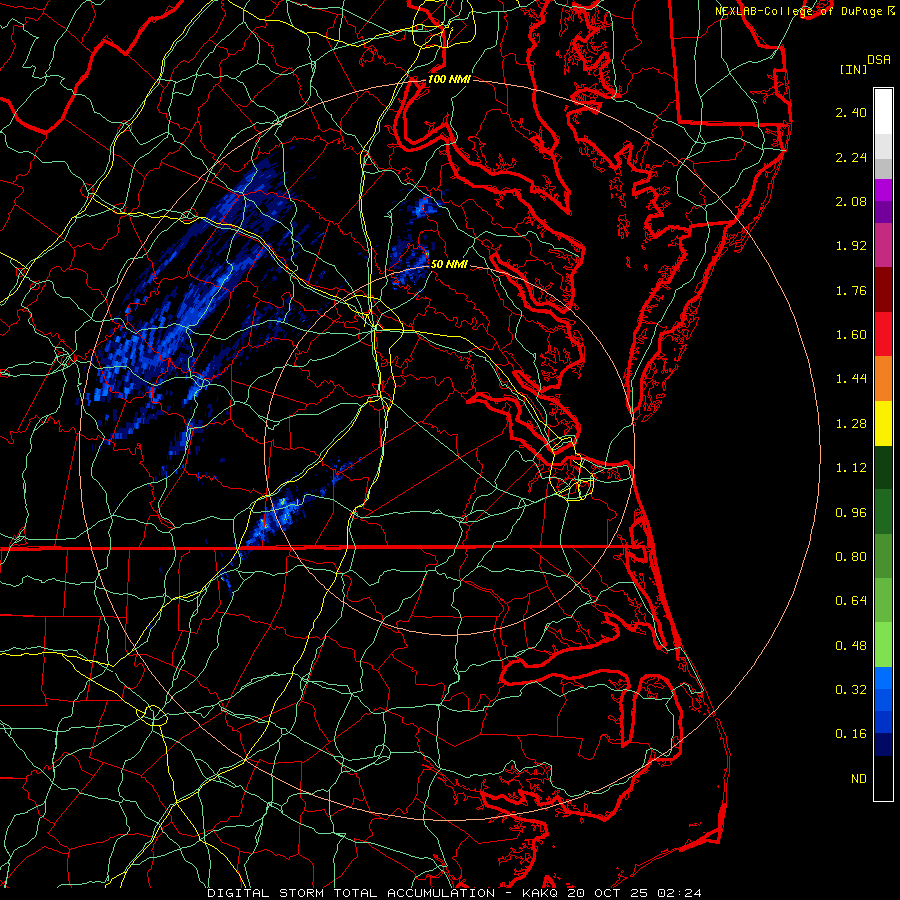Image resolution: width=900 pixels, height=900 pixels.
Task: Pick the black ND band in legend
Action: tap(883, 778)
